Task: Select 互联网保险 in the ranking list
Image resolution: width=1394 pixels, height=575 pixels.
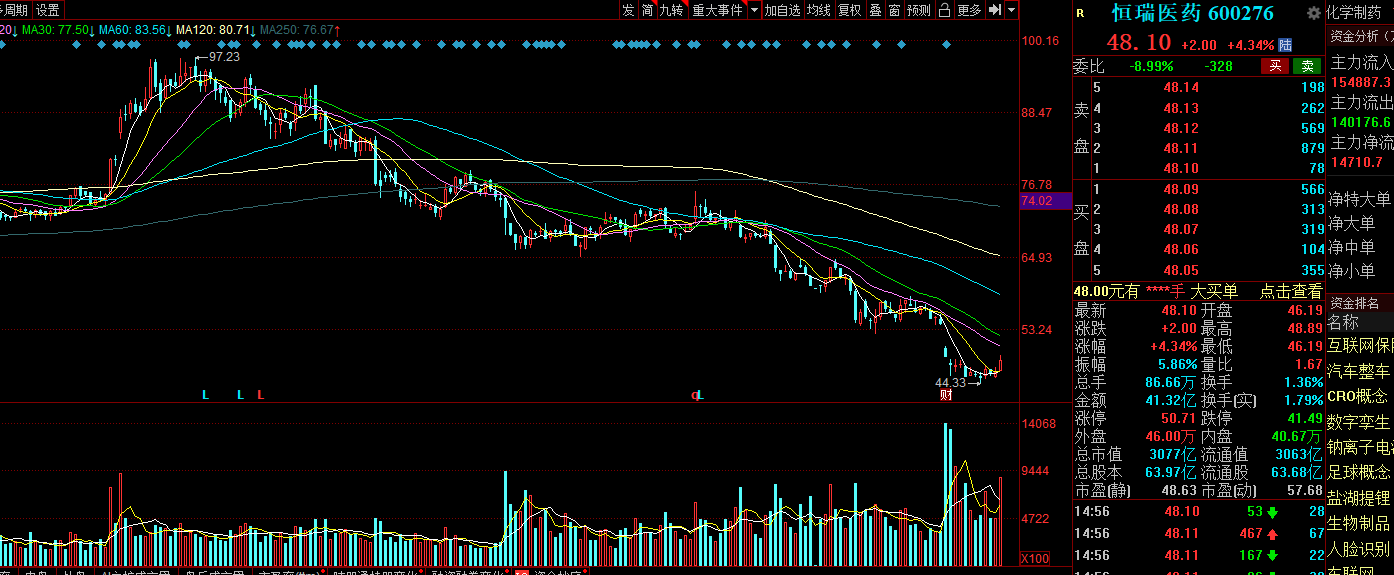Action: (x=1360, y=346)
